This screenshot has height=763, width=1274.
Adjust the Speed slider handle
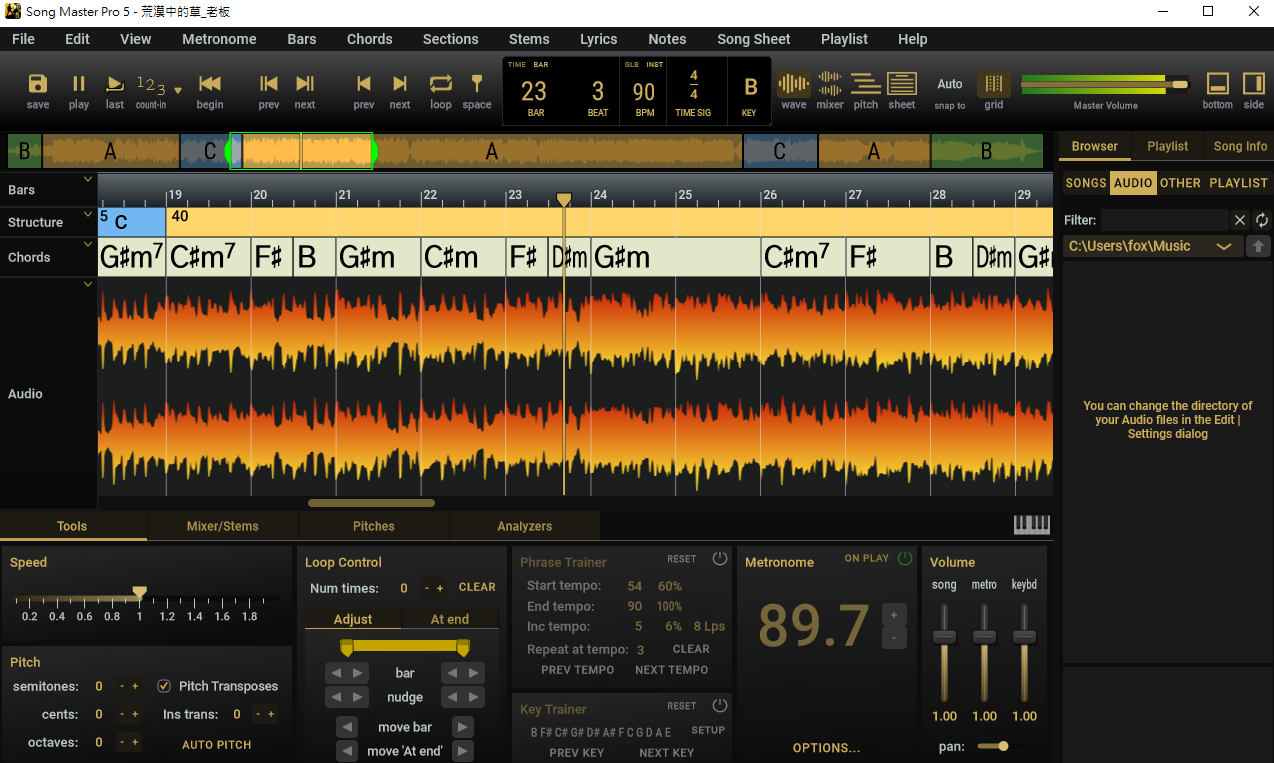(140, 593)
